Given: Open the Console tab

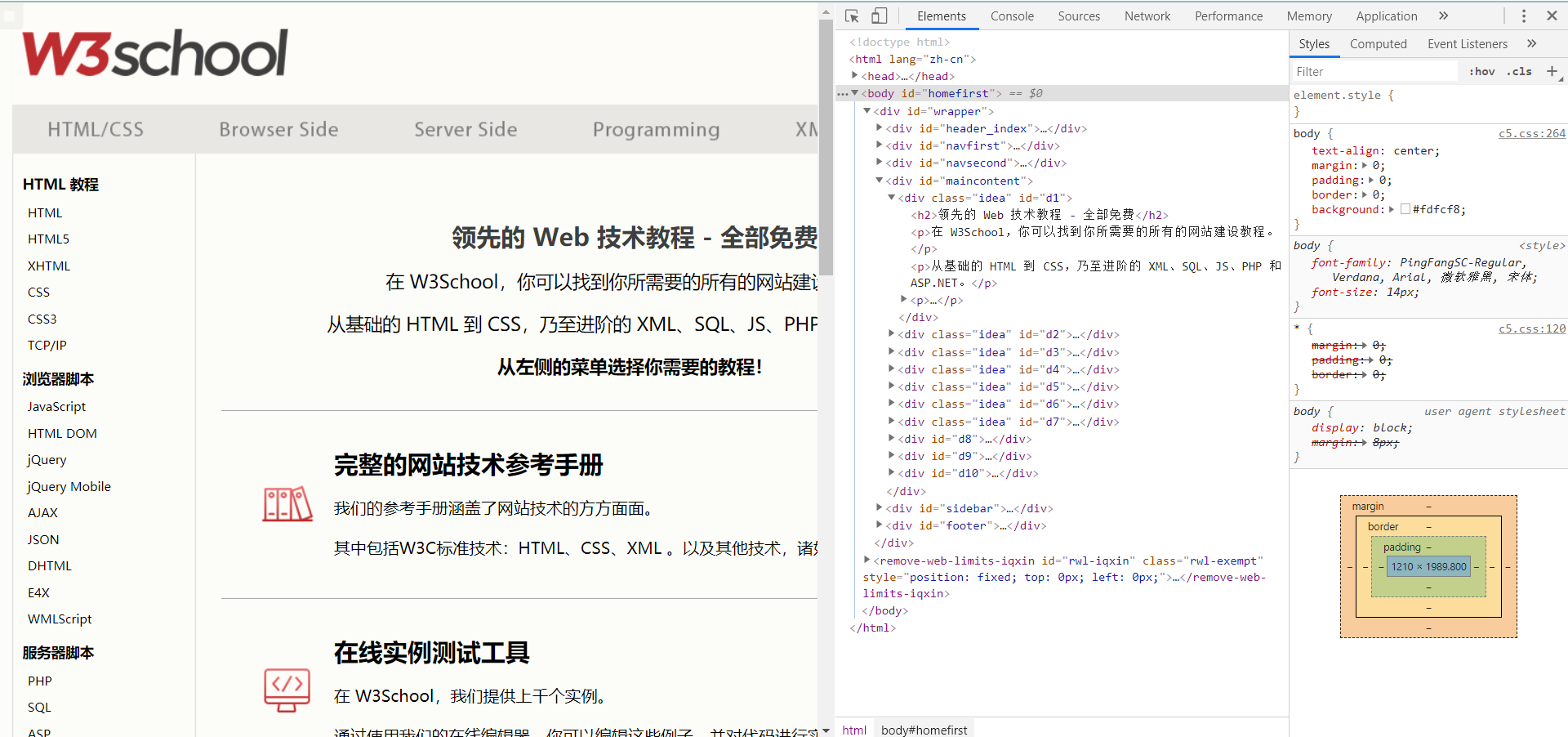Looking at the screenshot, I should point(1012,16).
